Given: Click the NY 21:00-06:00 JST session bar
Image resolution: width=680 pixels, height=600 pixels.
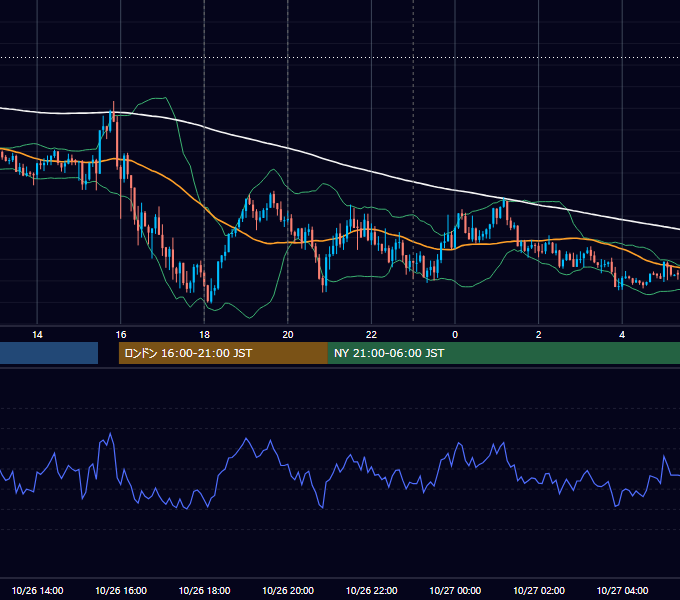Looking at the screenshot, I should [x=503, y=353].
